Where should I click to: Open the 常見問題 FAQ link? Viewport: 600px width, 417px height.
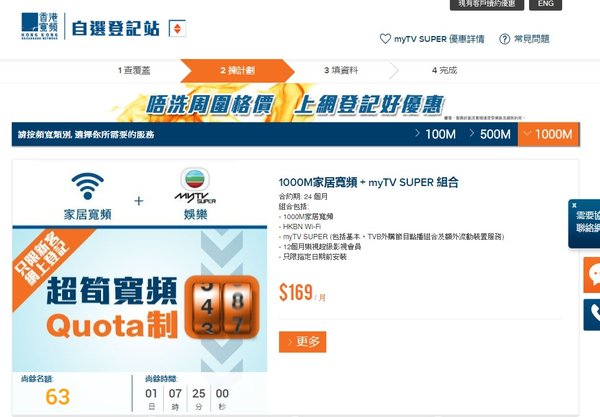pyautogui.click(x=525, y=39)
